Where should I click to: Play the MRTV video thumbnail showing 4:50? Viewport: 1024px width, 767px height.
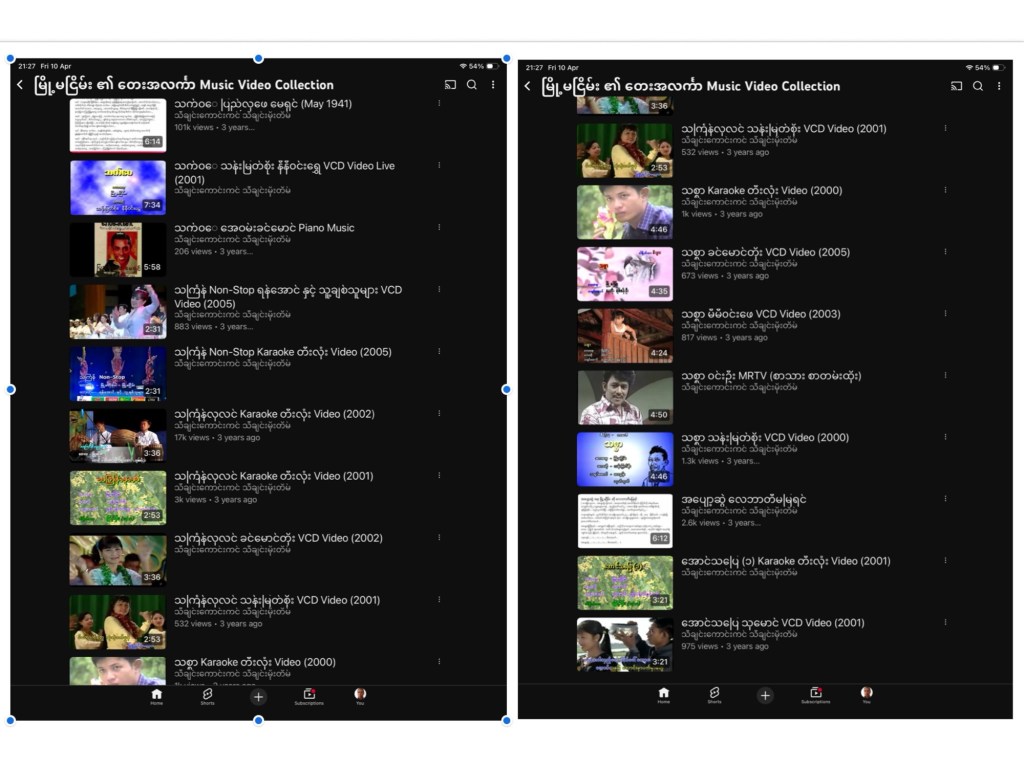[624, 398]
